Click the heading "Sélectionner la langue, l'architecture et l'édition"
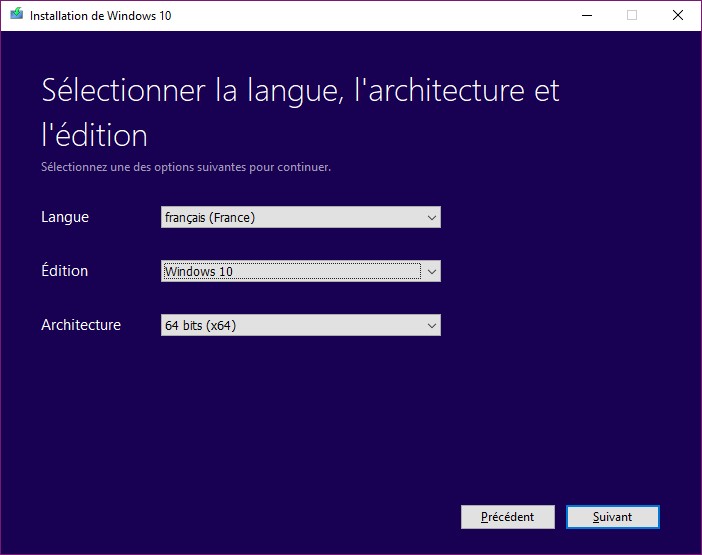Image resolution: width=702 pixels, height=555 pixels. (x=300, y=112)
